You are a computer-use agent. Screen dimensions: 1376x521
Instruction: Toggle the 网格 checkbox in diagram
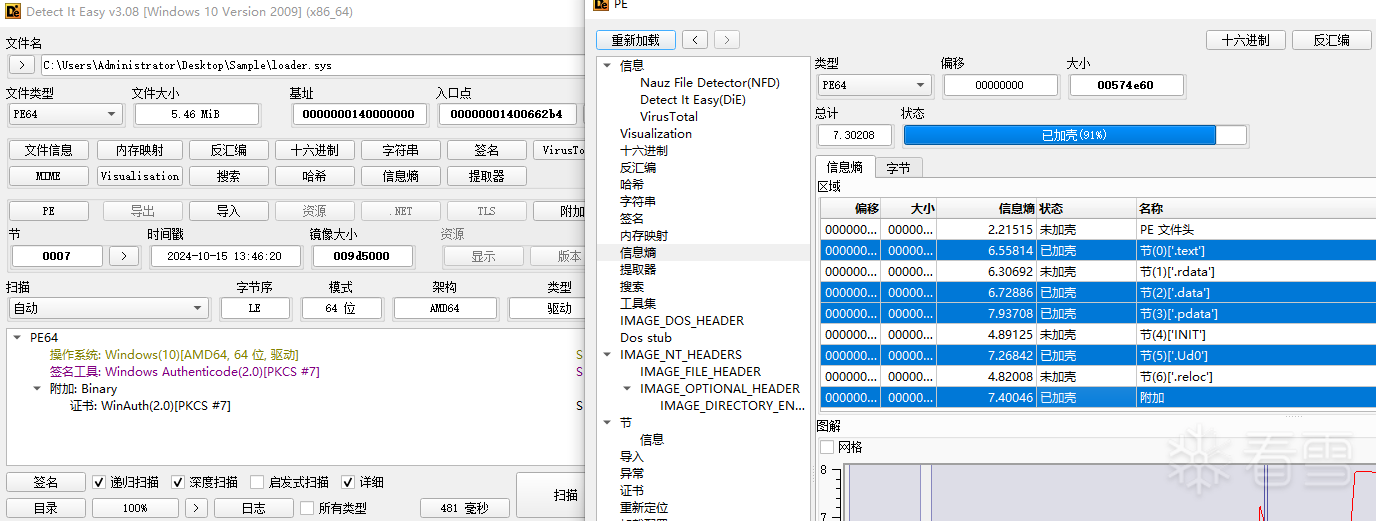[x=826, y=447]
